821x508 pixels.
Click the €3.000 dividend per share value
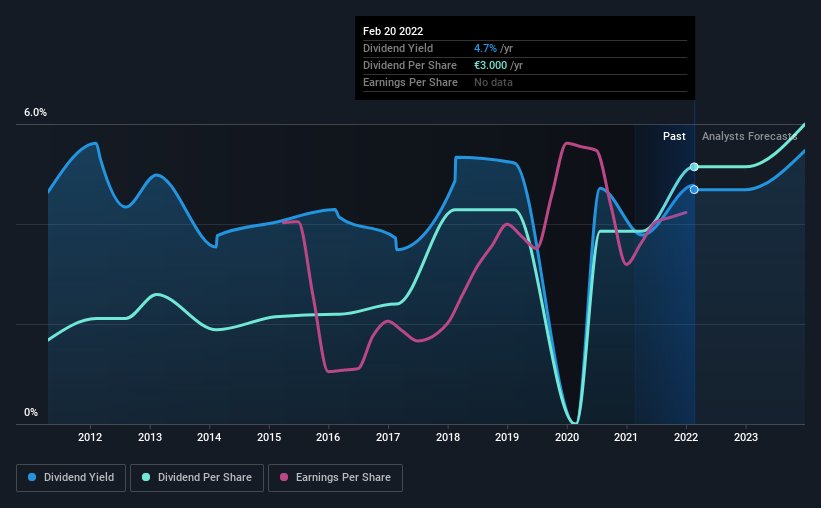pyautogui.click(x=491, y=65)
